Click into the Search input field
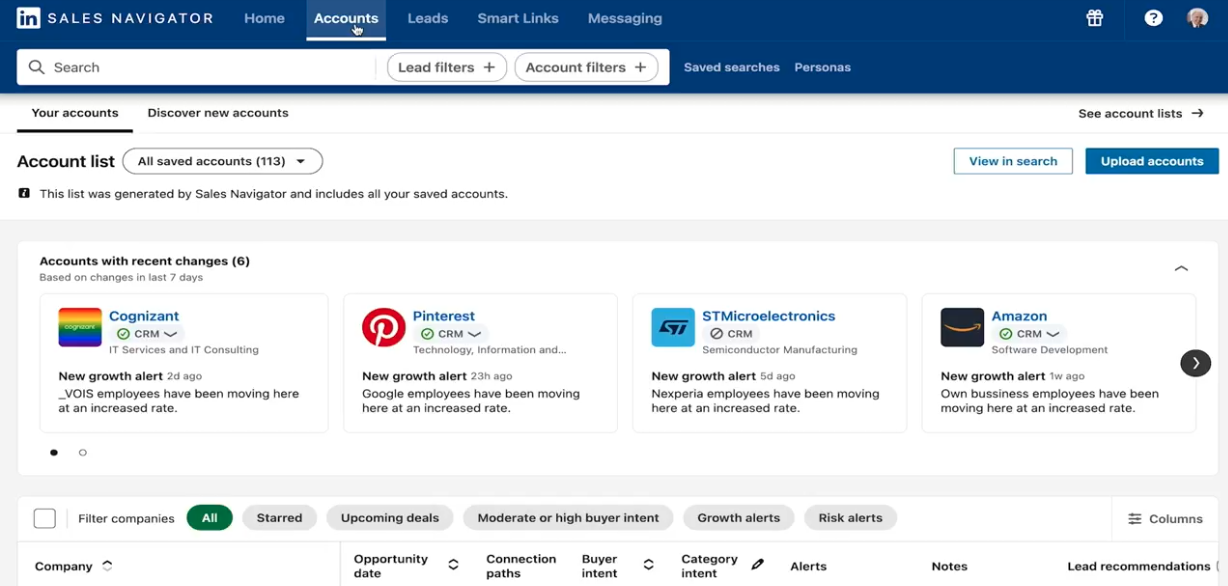The image size is (1228, 586). pyautogui.click(x=200, y=67)
